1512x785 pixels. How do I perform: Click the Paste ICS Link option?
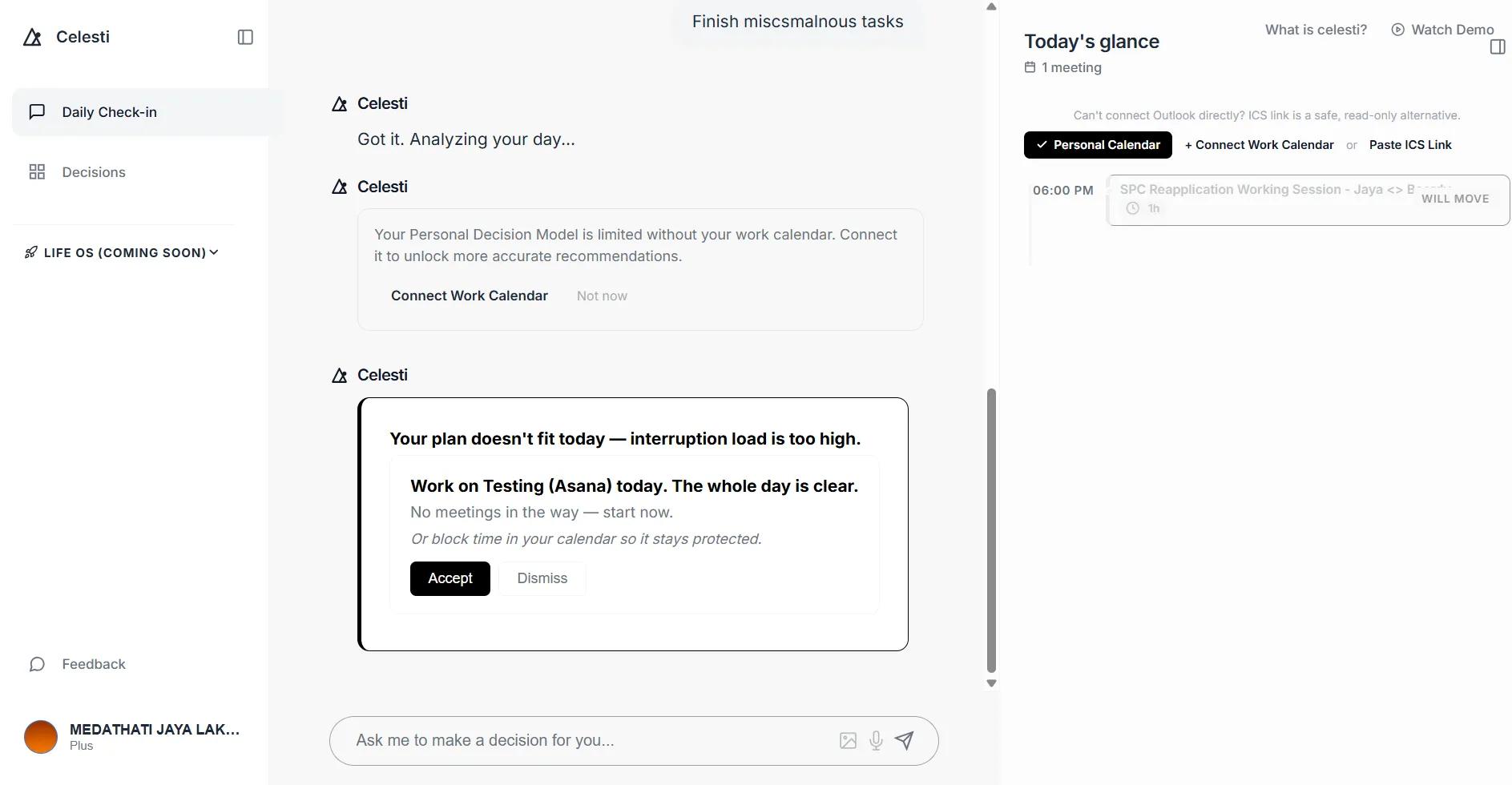(1410, 145)
